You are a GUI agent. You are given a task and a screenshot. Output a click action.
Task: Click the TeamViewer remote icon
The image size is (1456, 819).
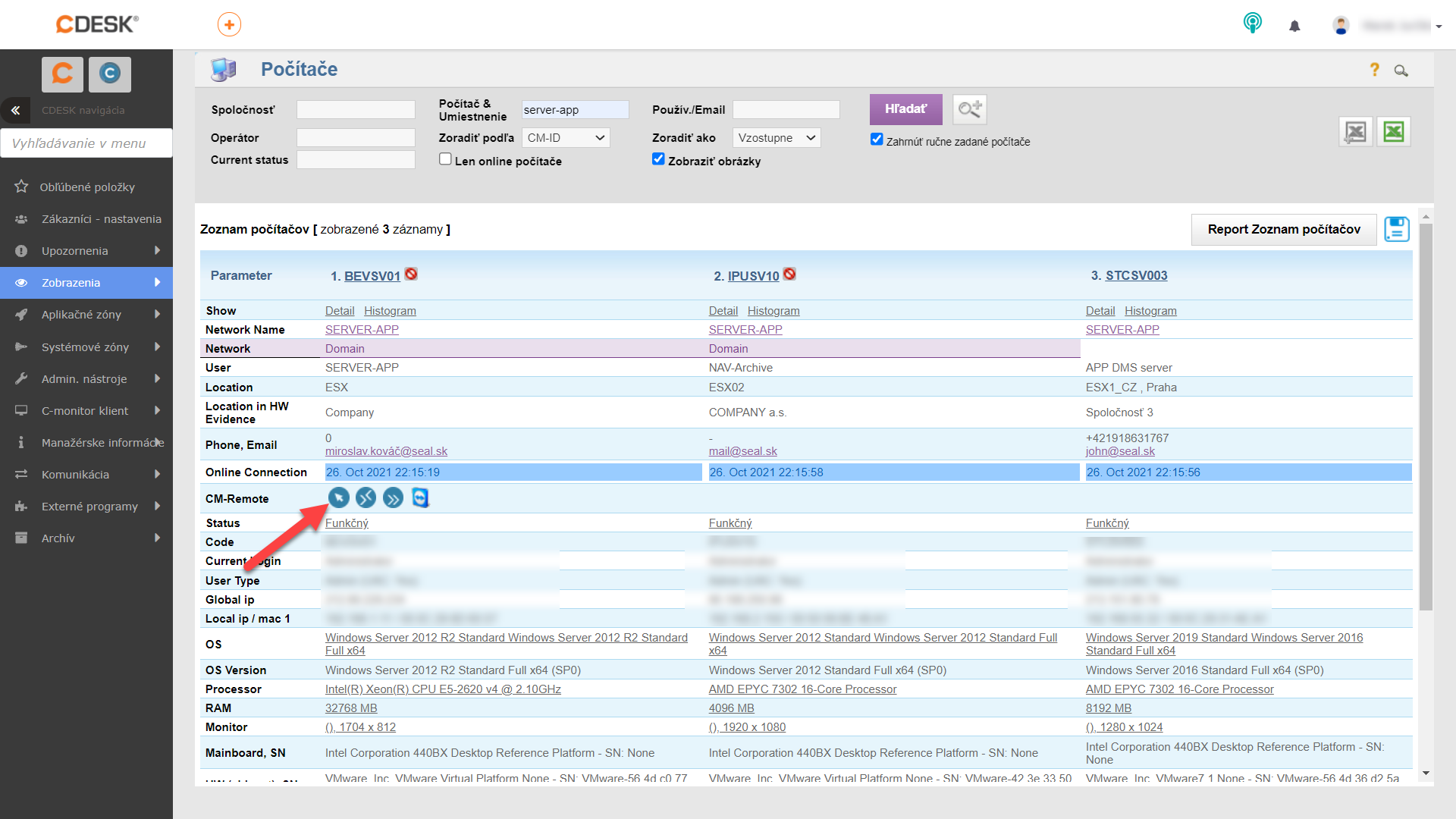[x=420, y=497]
